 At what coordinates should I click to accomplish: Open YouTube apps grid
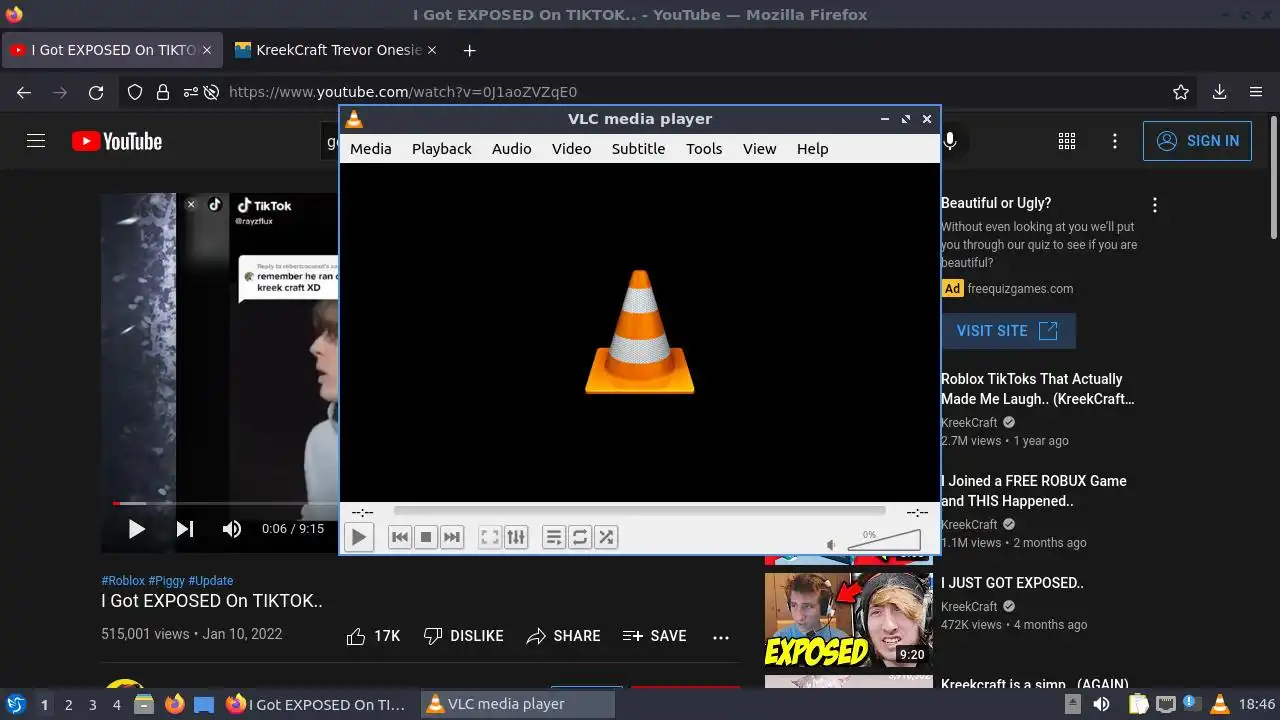click(1067, 141)
